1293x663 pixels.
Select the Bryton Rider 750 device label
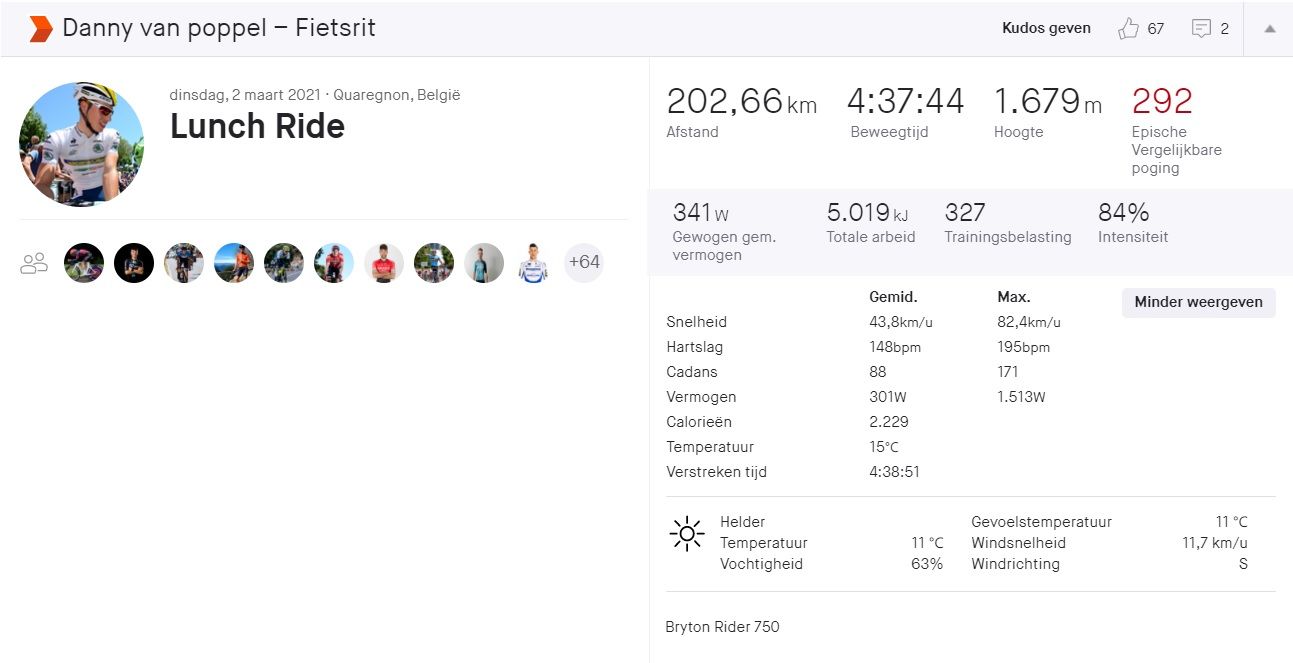click(722, 626)
